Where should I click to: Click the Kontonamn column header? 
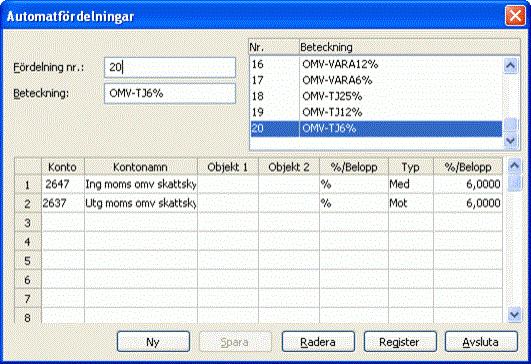(141, 167)
